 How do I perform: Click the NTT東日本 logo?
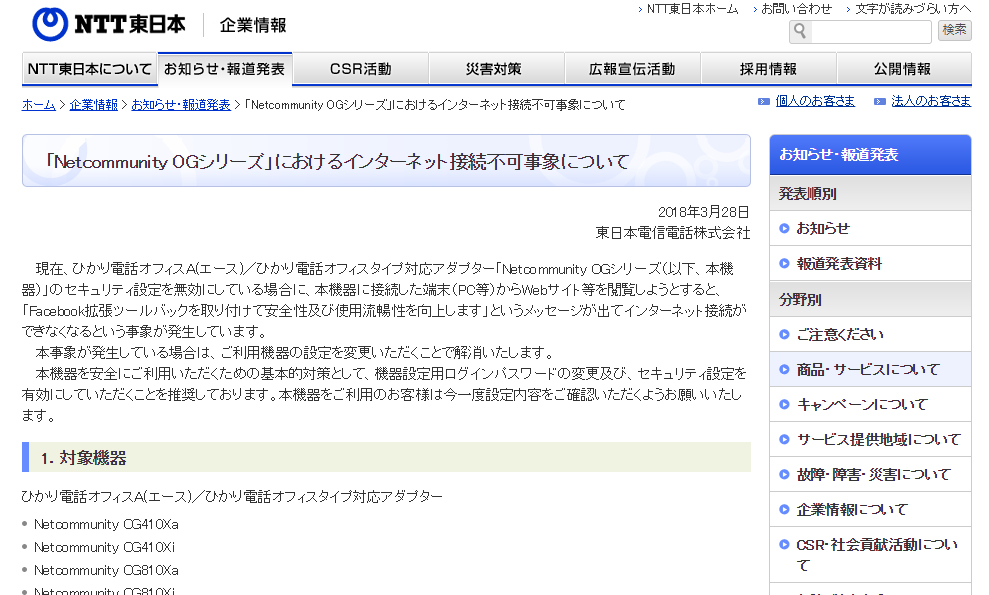pyautogui.click(x=109, y=25)
